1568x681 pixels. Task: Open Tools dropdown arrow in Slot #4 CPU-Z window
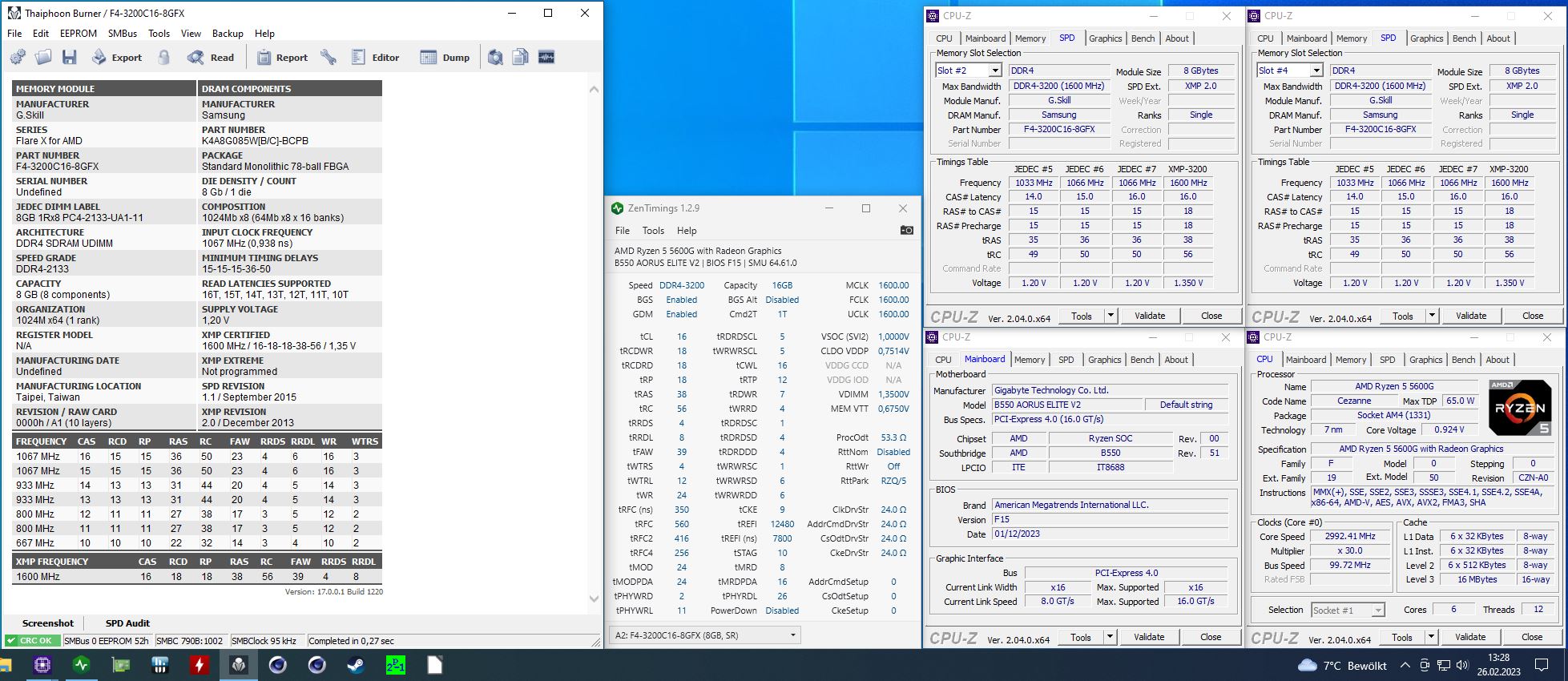[1432, 316]
